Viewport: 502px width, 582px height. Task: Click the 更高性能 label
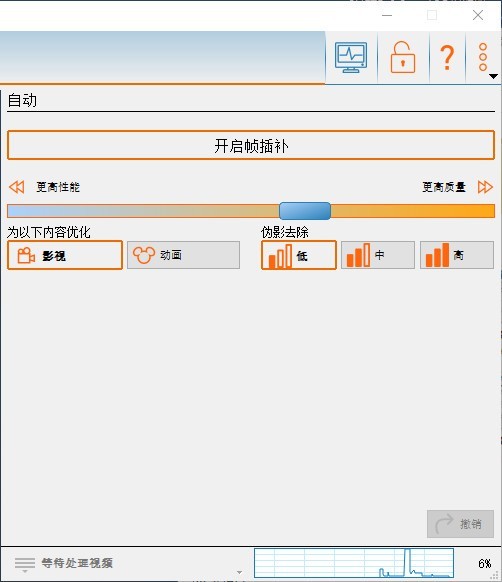click(x=58, y=187)
